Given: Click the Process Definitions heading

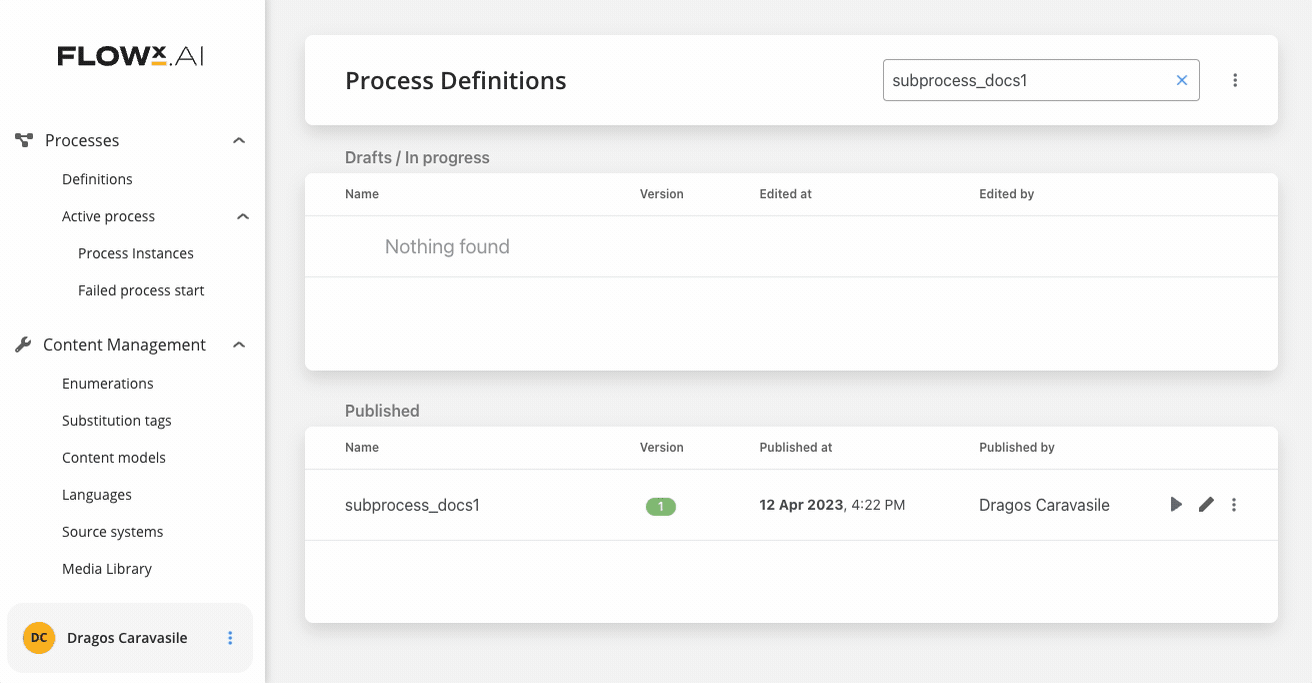Looking at the screenshot, I should tap(456, 81).
